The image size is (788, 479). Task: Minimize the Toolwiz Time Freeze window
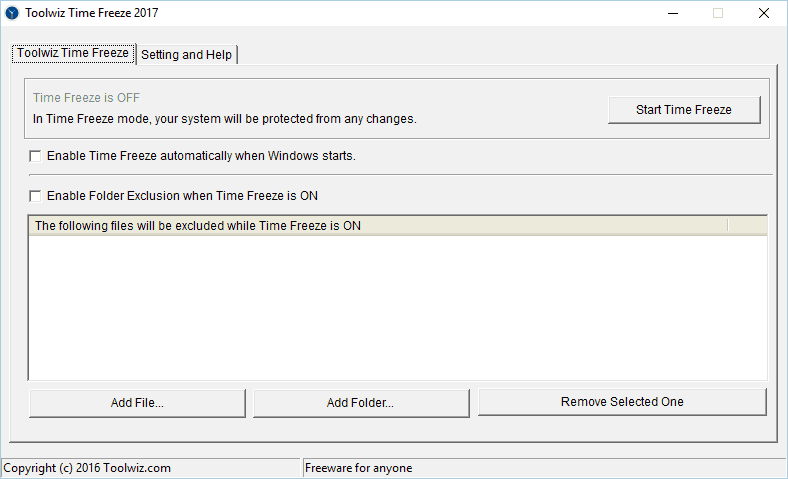point(671,13)
